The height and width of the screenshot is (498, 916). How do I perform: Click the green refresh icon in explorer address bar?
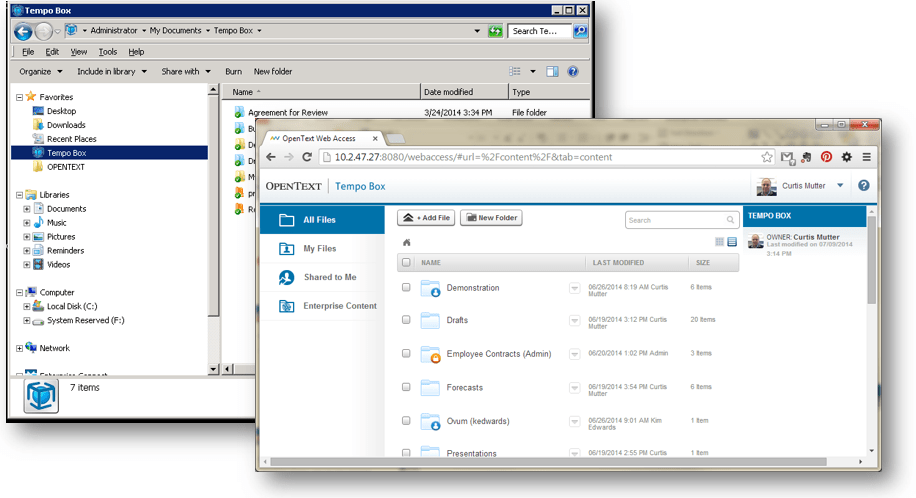coord(495,31)
